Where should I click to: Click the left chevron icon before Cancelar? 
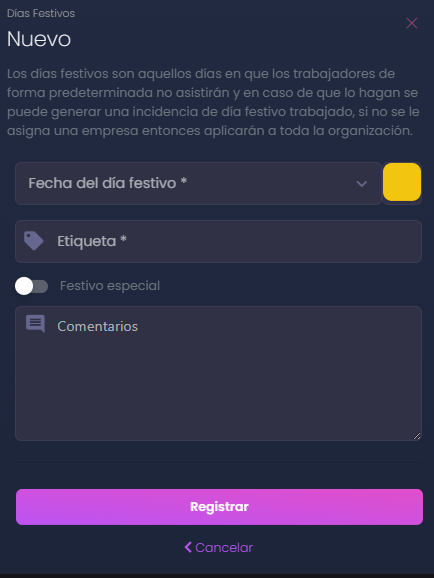click(x=188, y=547)
